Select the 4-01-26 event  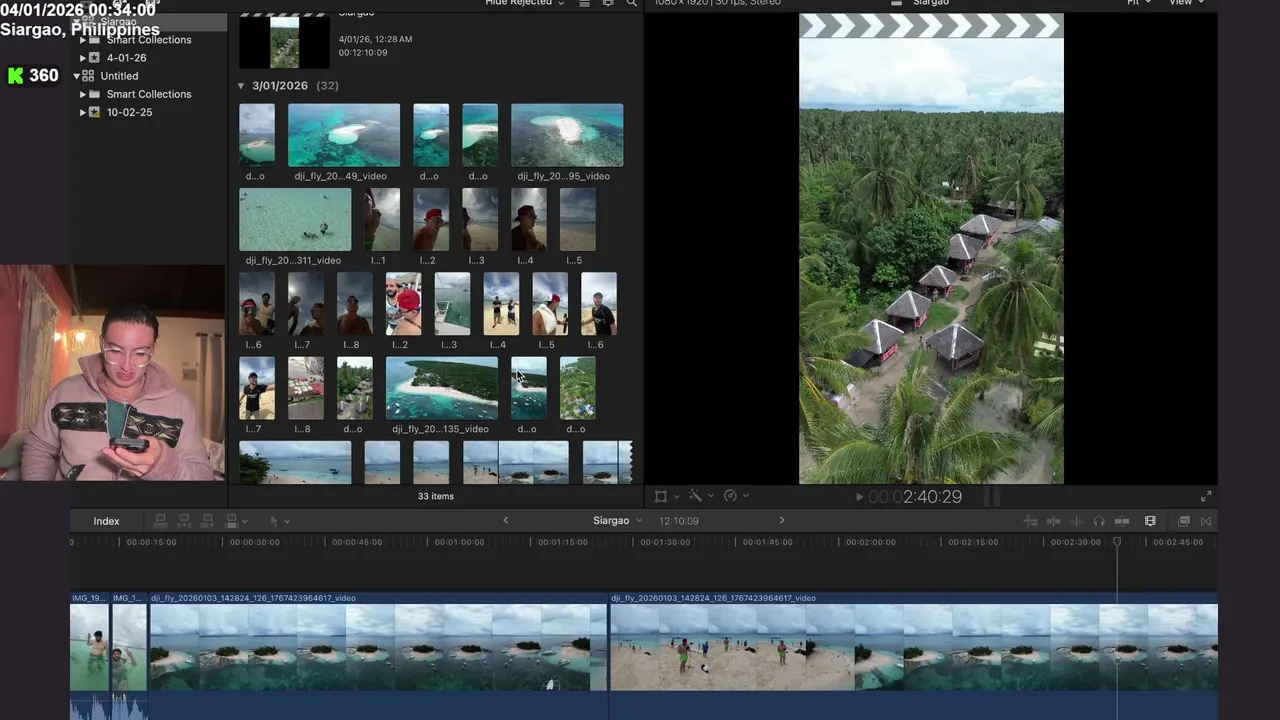point(126,58)
